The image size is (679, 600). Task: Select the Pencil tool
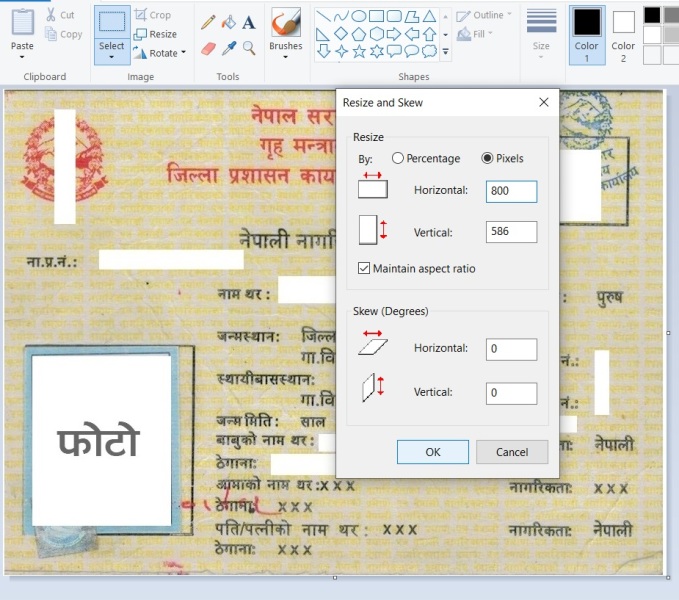click(208, 22)
